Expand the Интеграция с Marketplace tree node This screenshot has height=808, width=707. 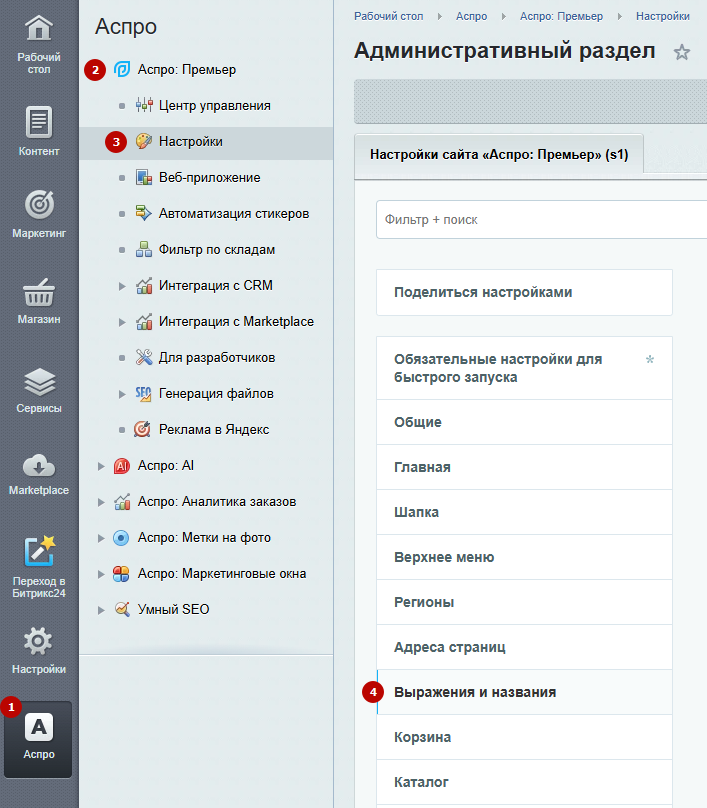coord(122,322)
